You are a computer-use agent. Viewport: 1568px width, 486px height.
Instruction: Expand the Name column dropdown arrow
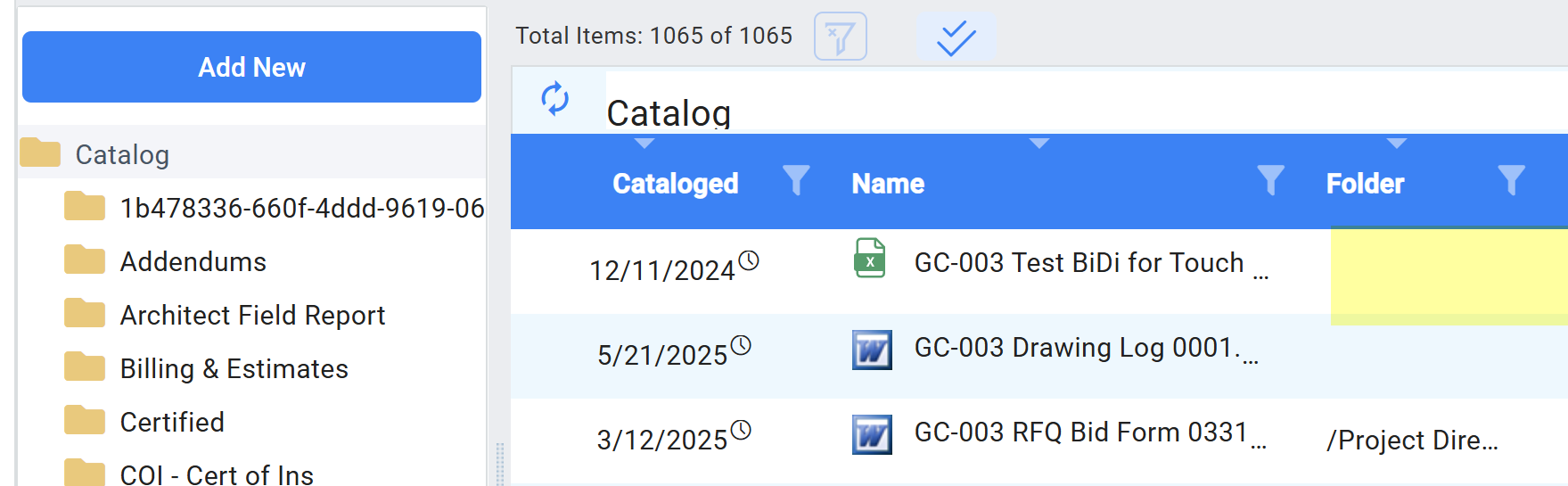(x=1039, y=144)
